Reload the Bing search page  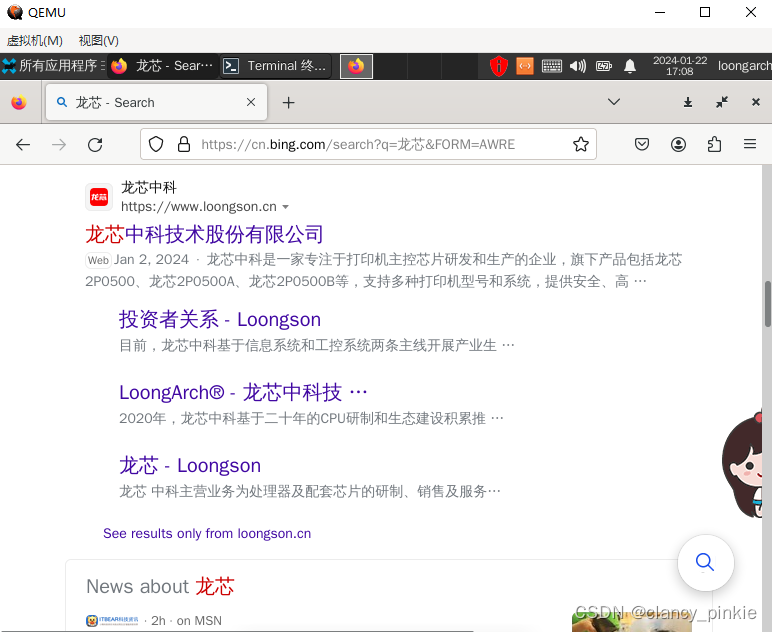click(x=95, y=145)
